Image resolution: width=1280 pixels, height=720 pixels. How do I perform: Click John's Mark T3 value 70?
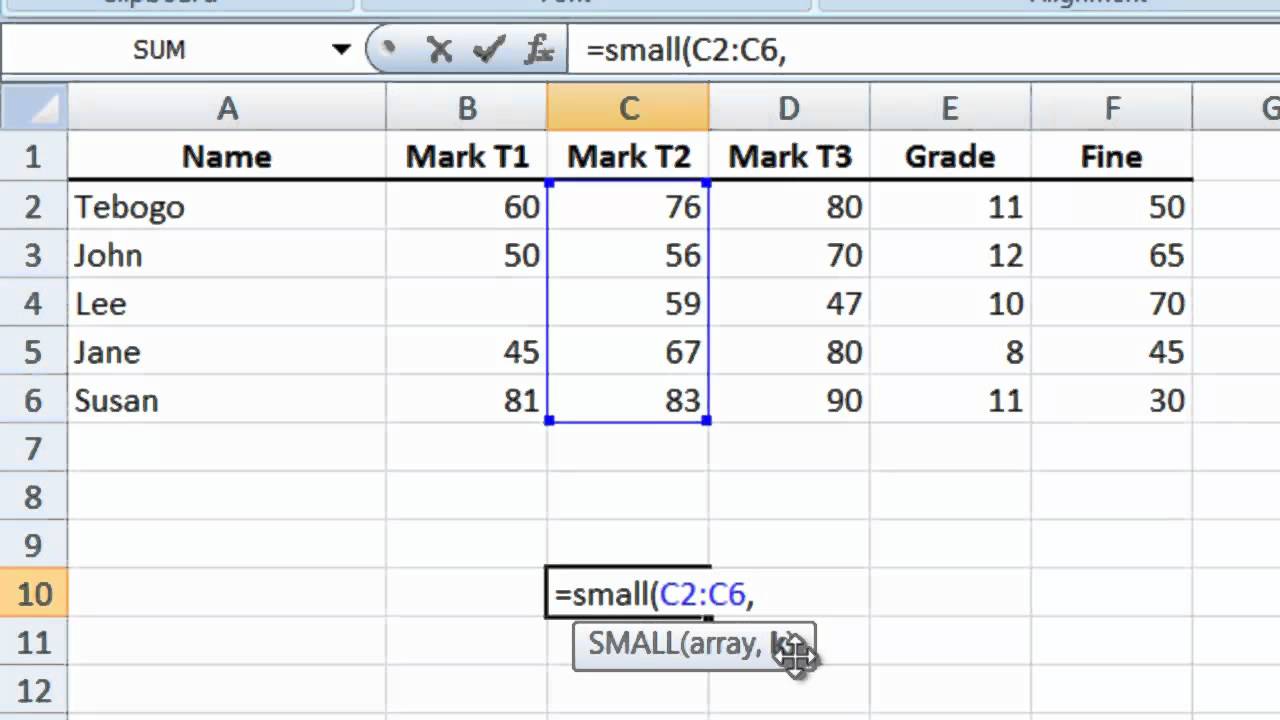(x=789, y=255)
